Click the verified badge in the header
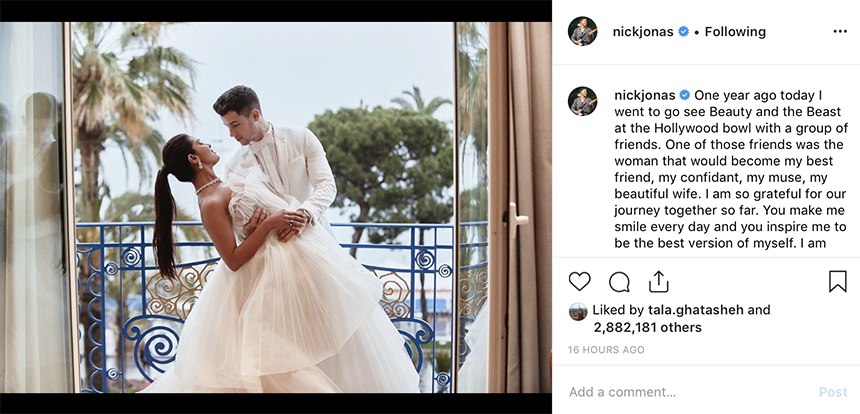 pos(683,32)
